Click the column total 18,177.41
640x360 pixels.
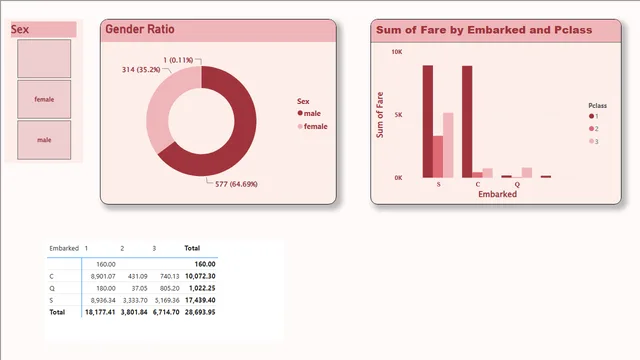pyautogui.click(x=100, y=312)
